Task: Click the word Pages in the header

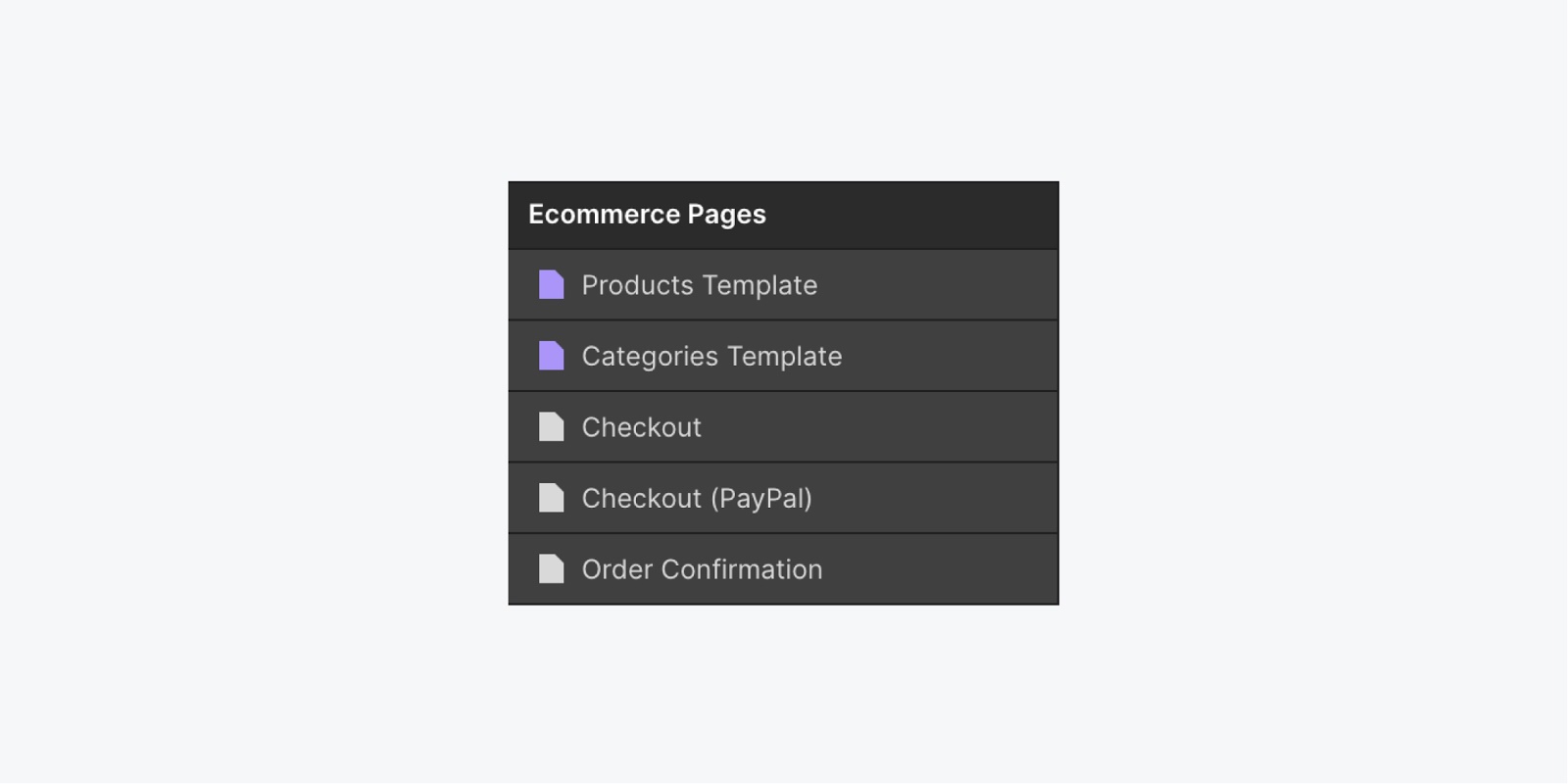Action: pyautogui.click(x=726, y=217)
